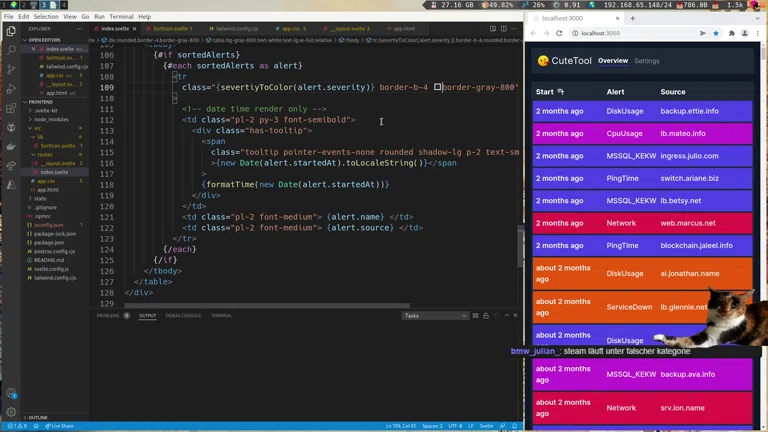
Task: Click the CuteTool emoji logo
Action: (x=543, y=61)
